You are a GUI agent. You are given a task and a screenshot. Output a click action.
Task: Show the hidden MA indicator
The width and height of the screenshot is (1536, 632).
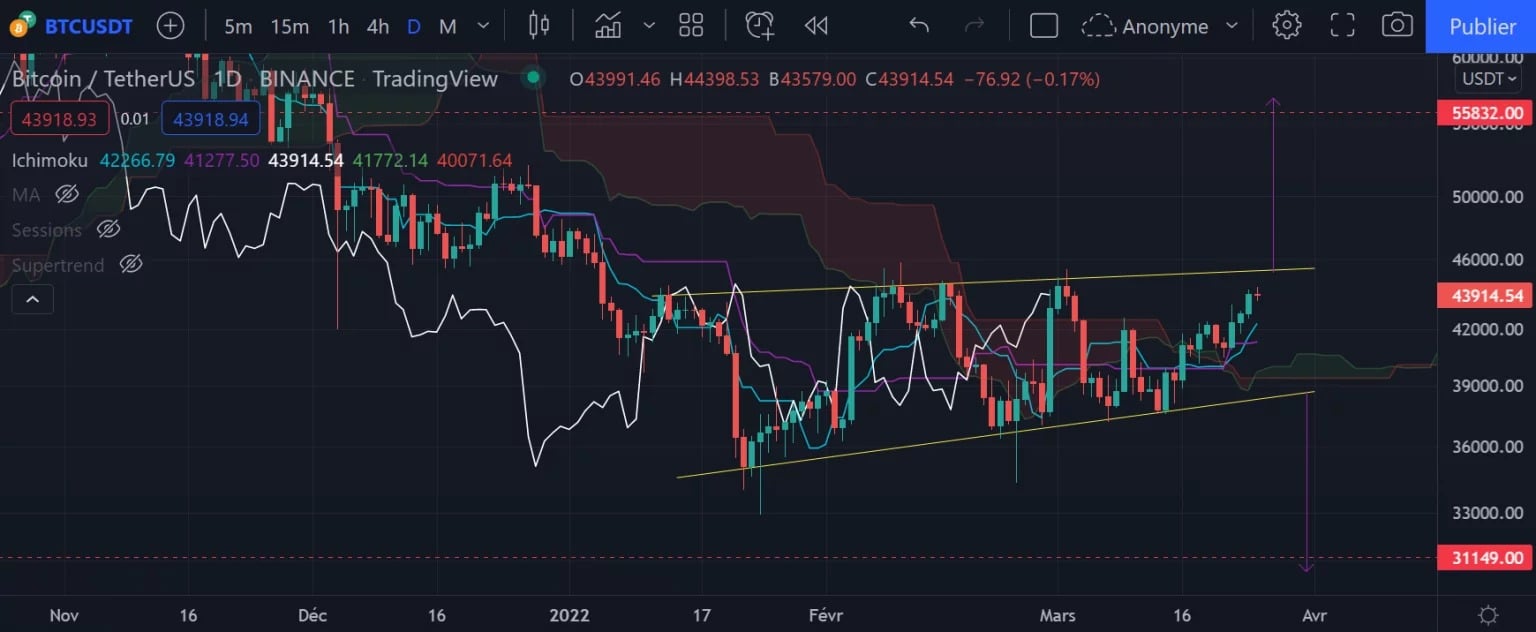pyautogui.click(x=67, y=195)
